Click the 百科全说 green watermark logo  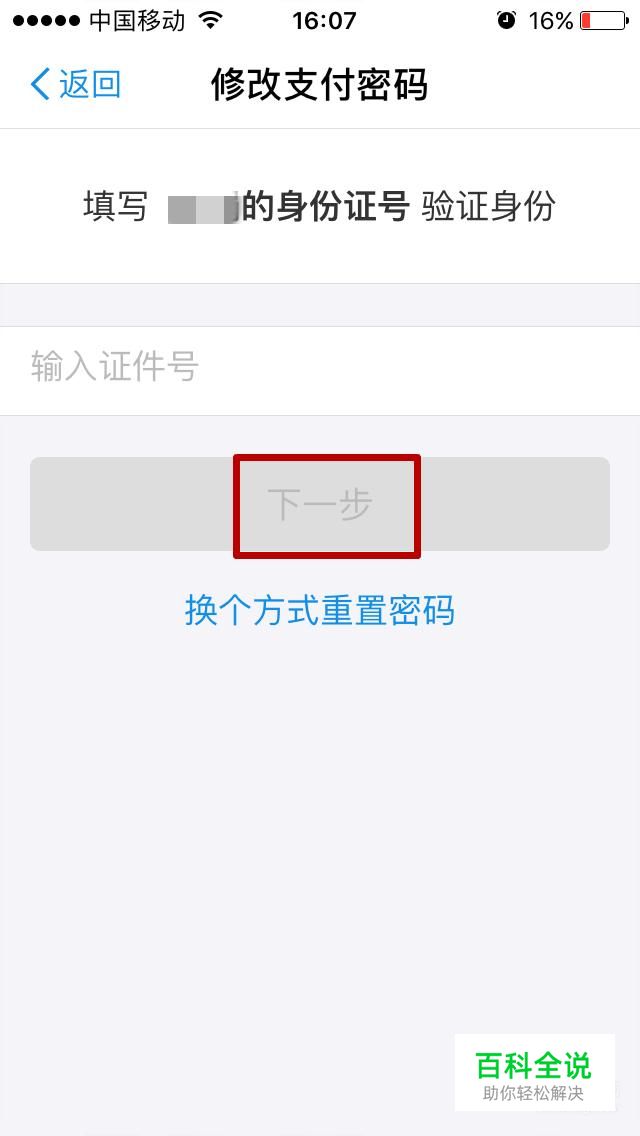coord(533,1065)
